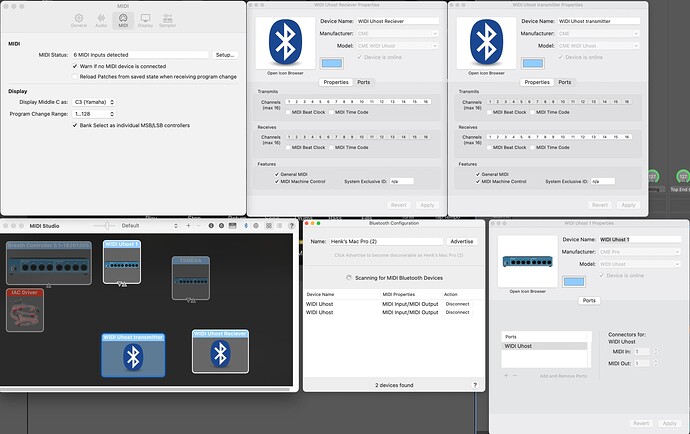Enable Transmits MIDI Beat Clock in Reciever Properties

click(x=288, y=112)
